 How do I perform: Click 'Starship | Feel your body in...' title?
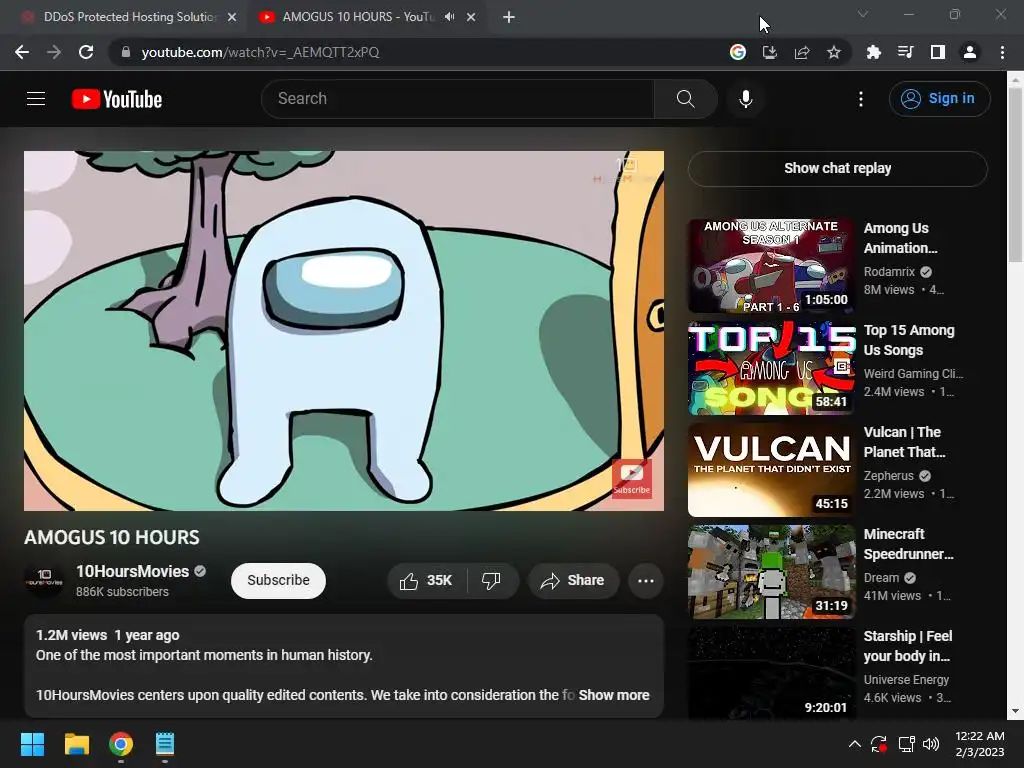pos(907,646)
